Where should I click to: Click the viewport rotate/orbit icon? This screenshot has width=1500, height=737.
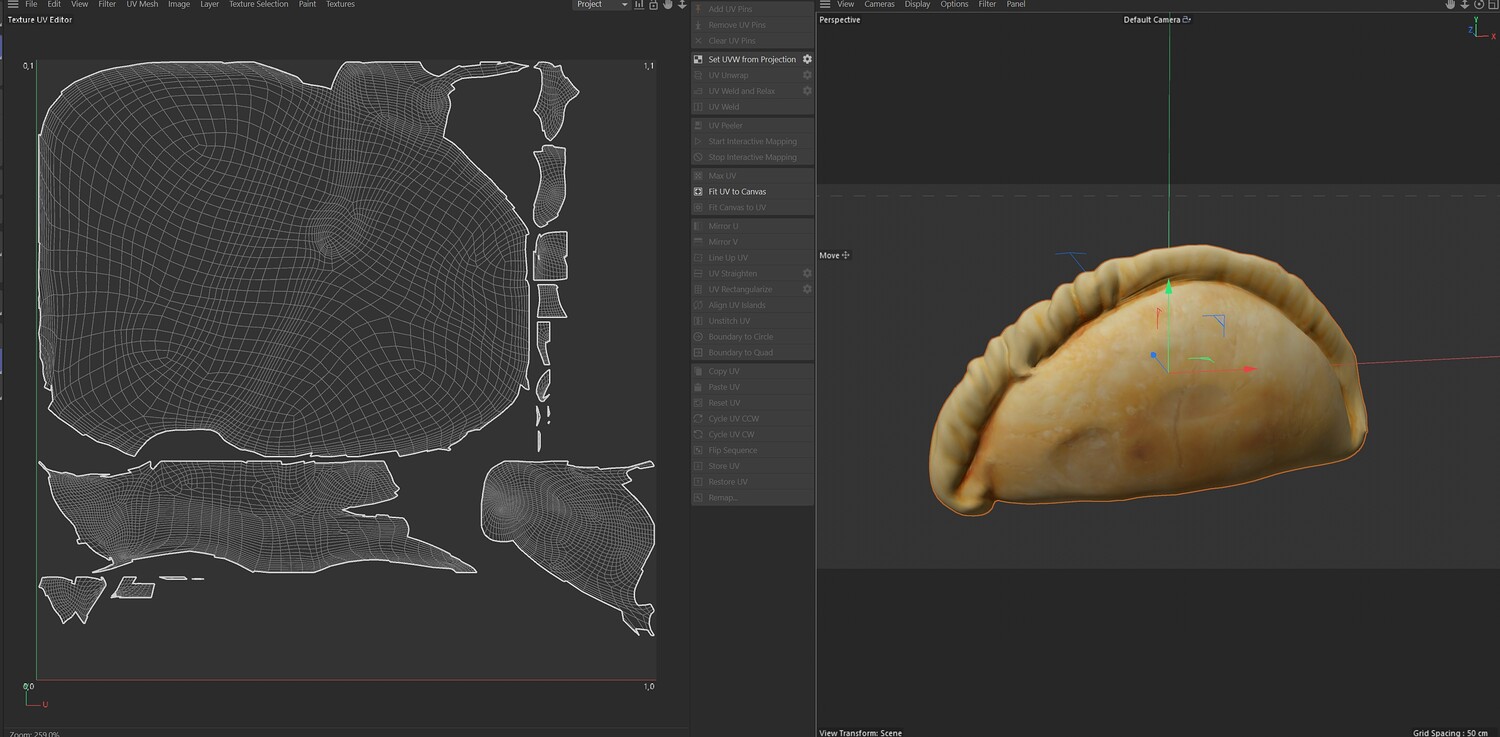point(1479,5)
